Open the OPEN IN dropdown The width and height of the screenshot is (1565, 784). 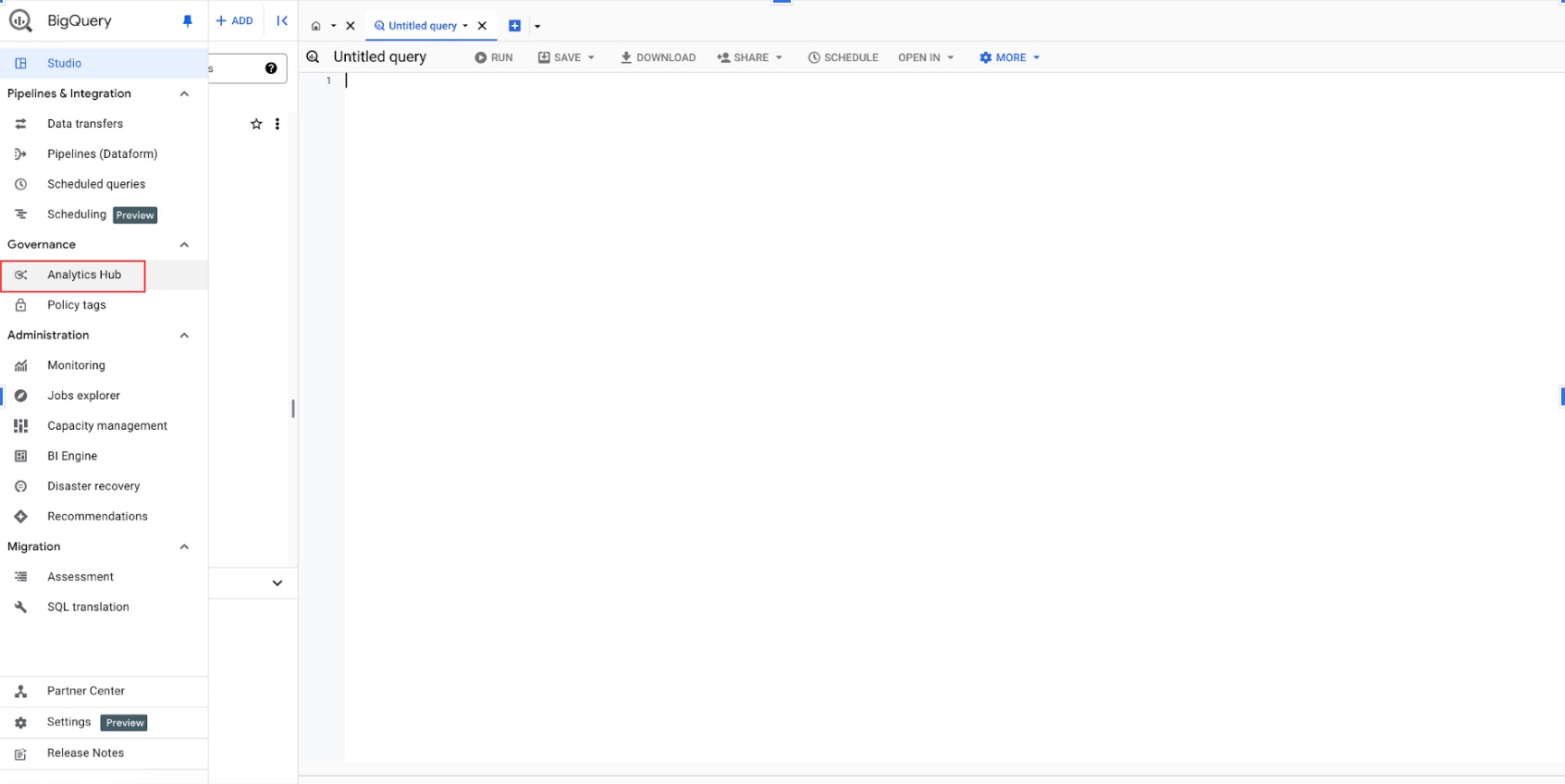tap(926, 57)
